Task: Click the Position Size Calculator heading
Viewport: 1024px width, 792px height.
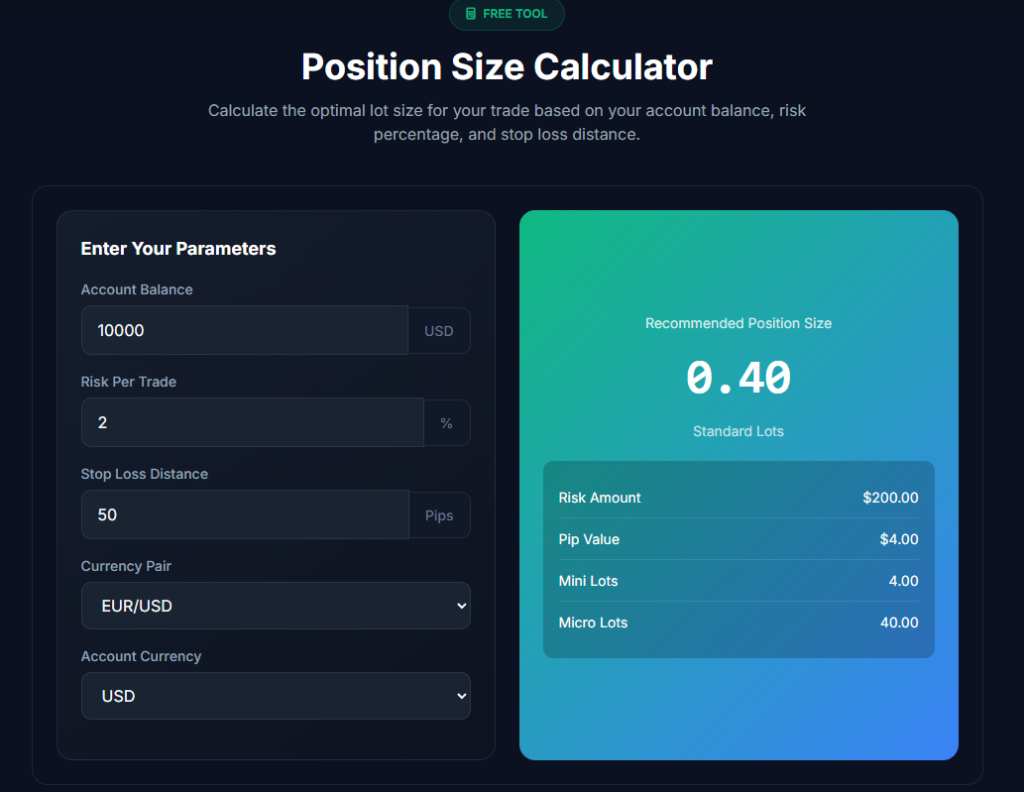Action: 507,66
